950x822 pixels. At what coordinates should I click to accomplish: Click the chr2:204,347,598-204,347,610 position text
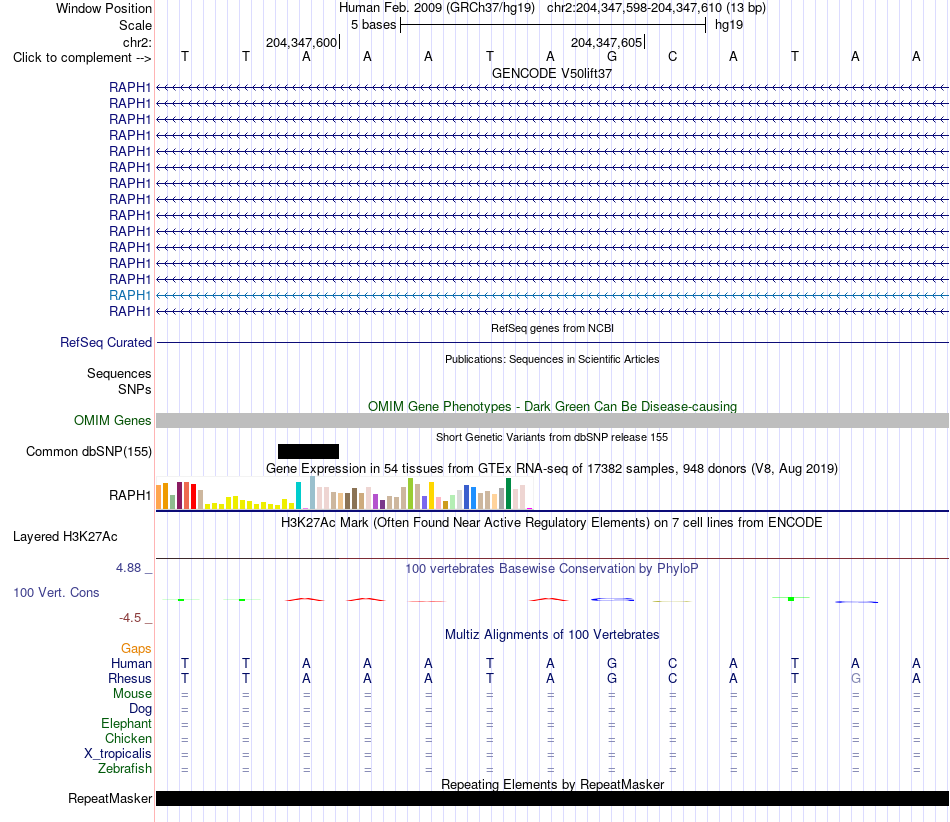(656, 8)
